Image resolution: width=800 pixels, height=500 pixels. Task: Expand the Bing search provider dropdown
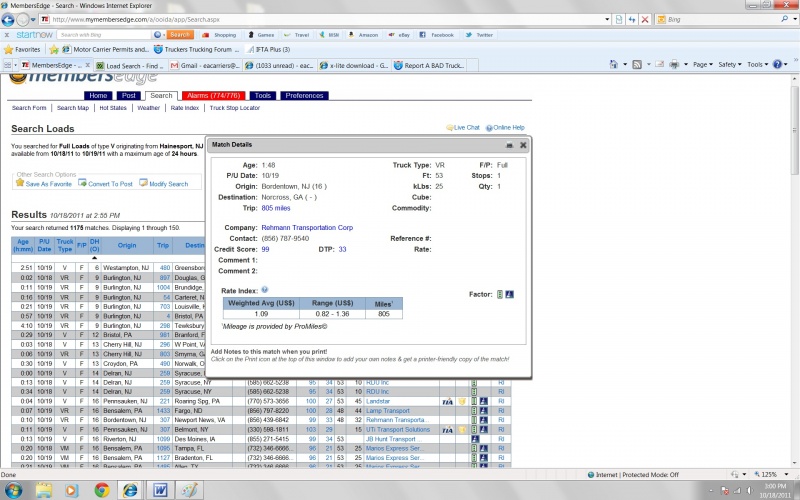point(795,19)
